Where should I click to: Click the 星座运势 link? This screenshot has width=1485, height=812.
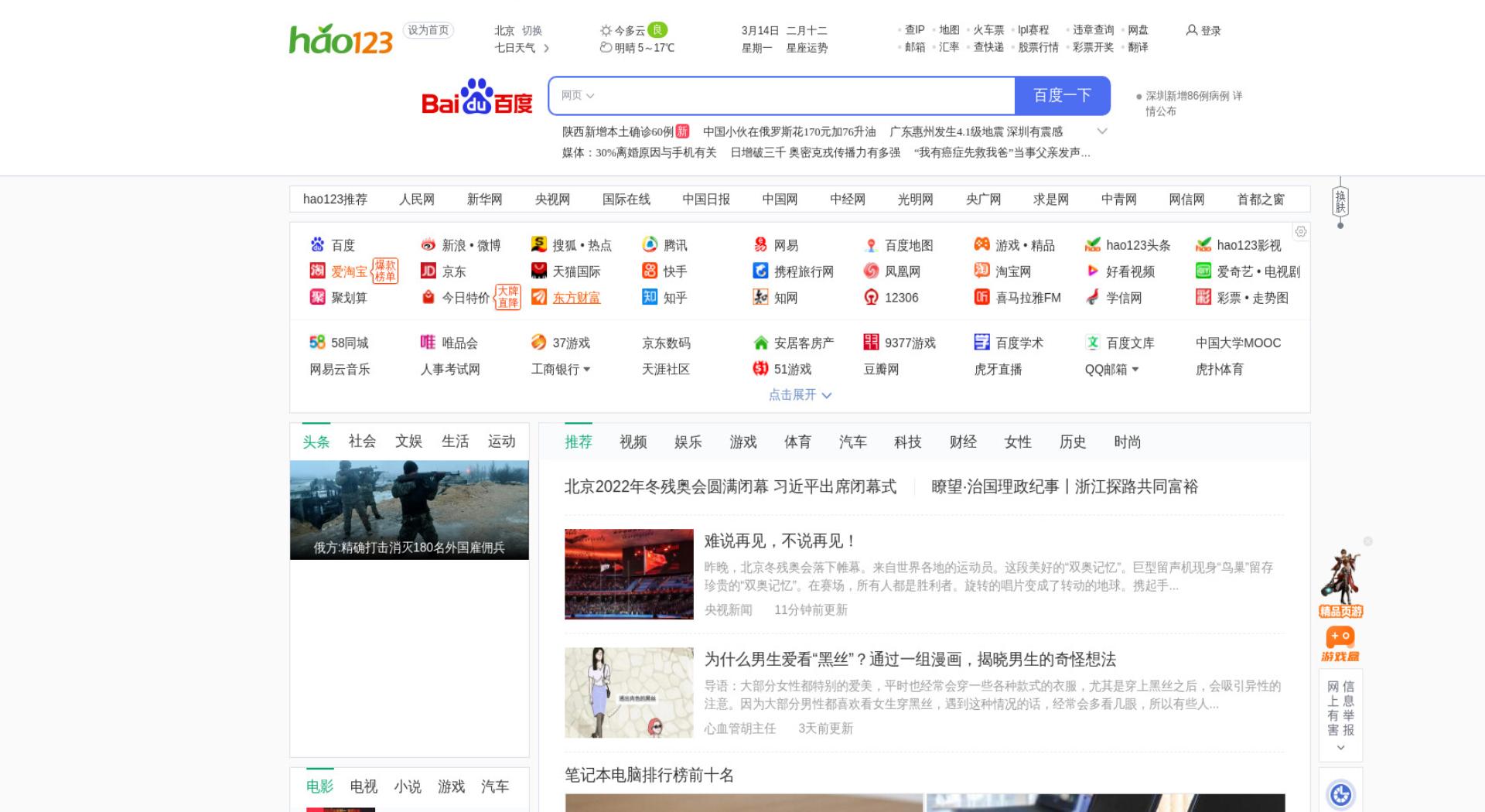click(807, 48)
